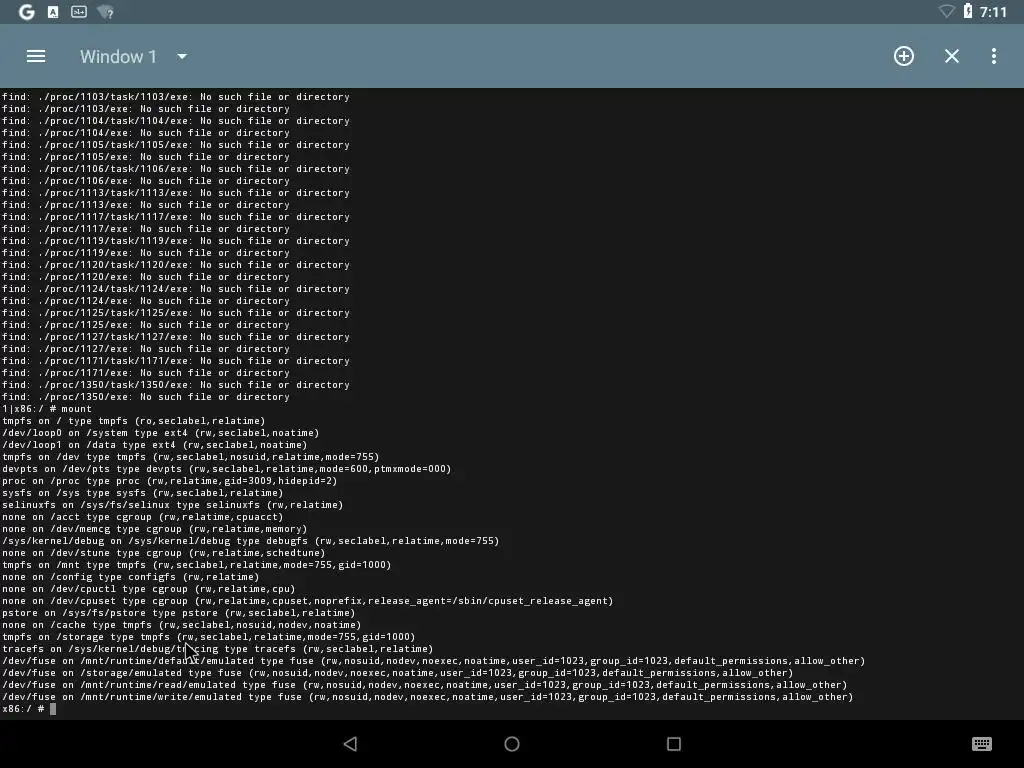Click 'none on /config type configfs' line
The width and height of the screenshot is (1024, 768).
(x=131, y=577)
